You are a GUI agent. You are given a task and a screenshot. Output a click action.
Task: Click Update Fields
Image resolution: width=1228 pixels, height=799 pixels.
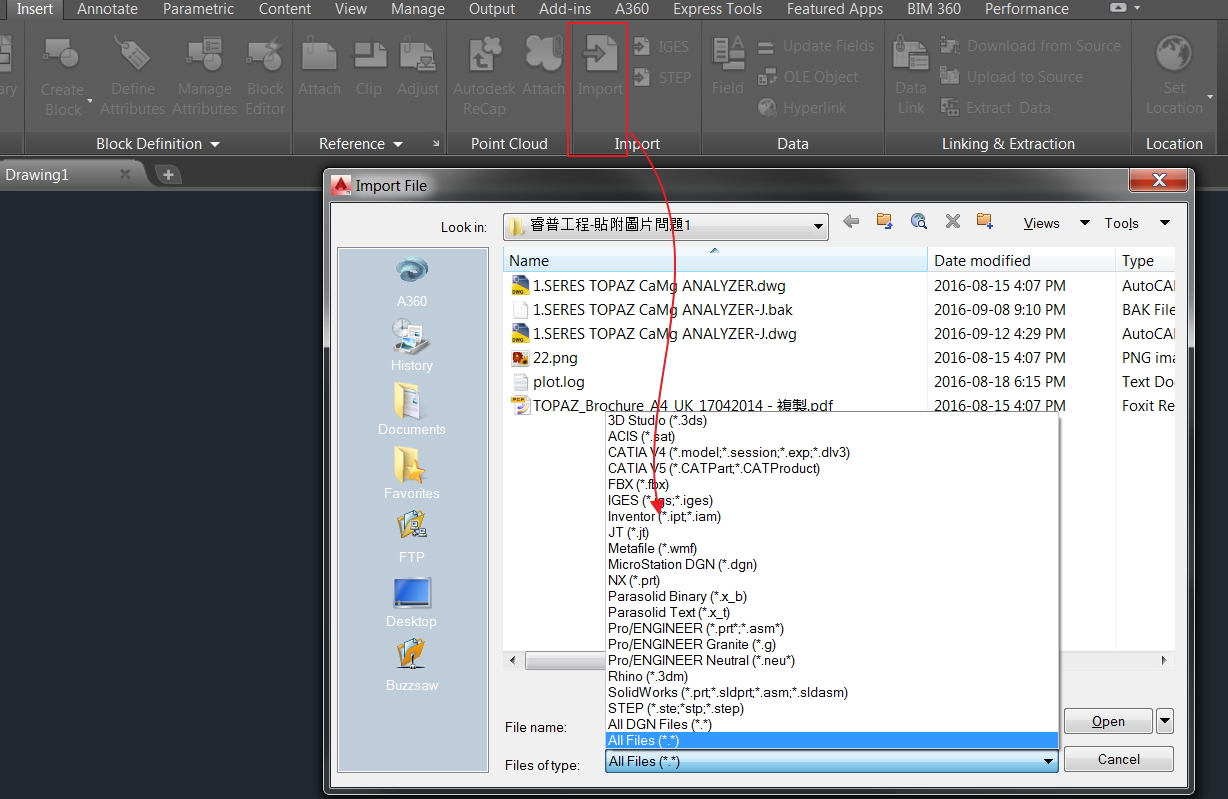tap(815, 46)
